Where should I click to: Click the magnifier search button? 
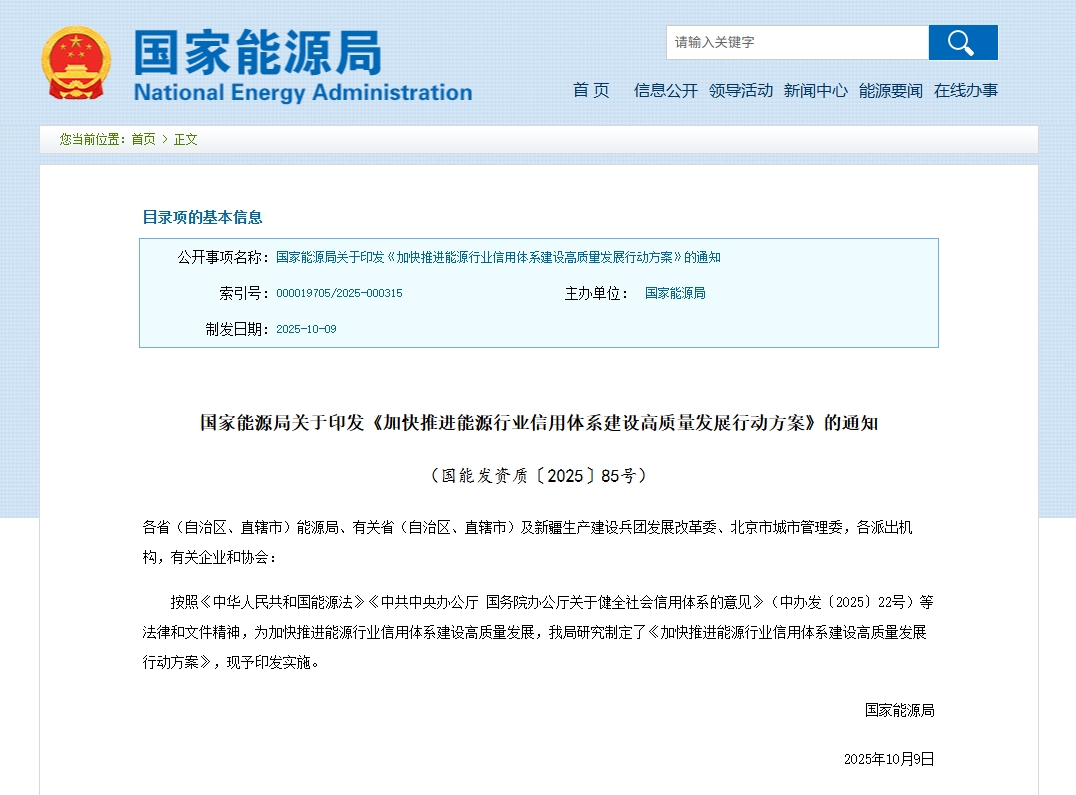(x=962, y=43)
